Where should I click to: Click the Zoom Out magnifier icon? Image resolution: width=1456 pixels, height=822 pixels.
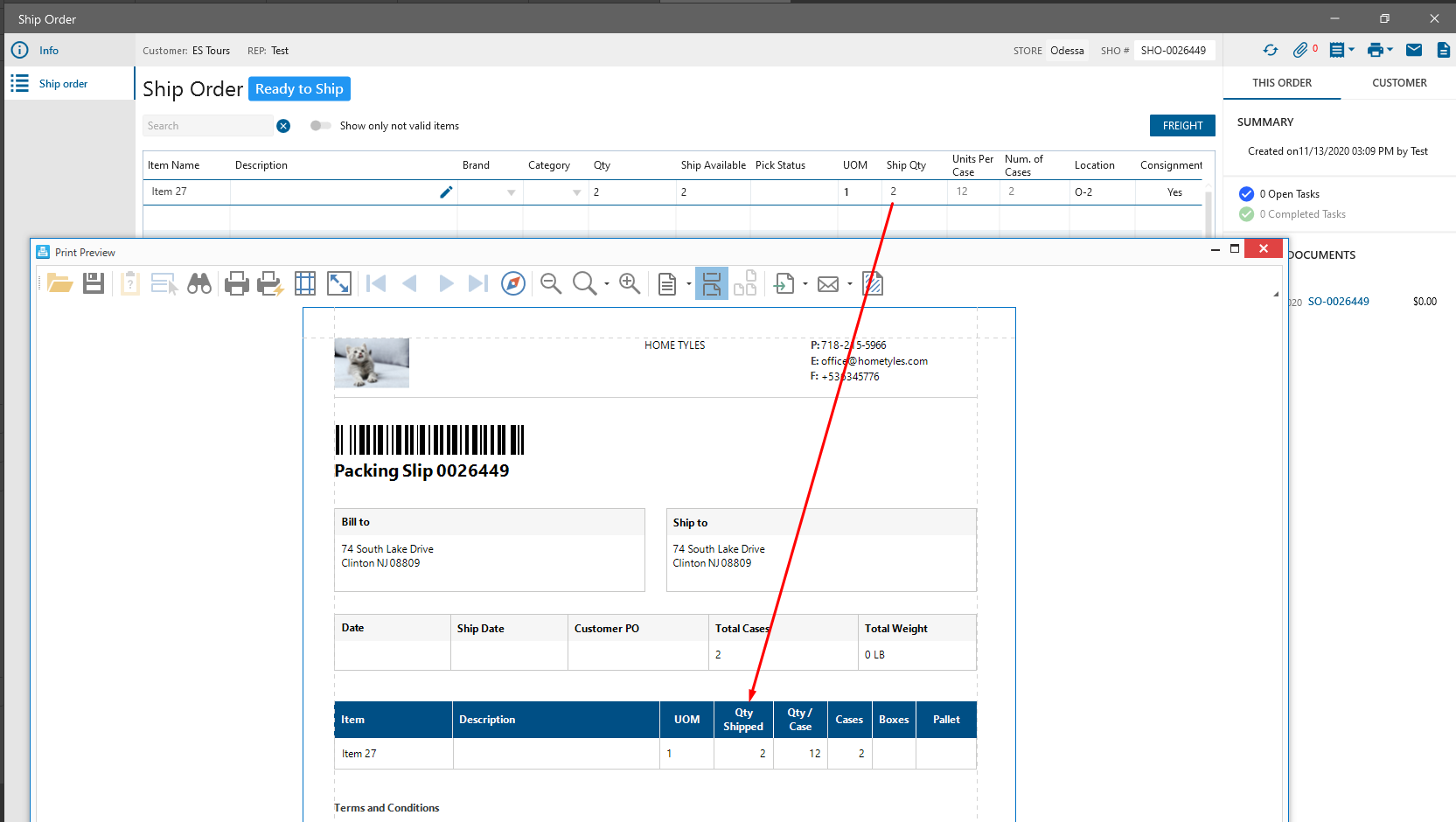coord(551,283)
